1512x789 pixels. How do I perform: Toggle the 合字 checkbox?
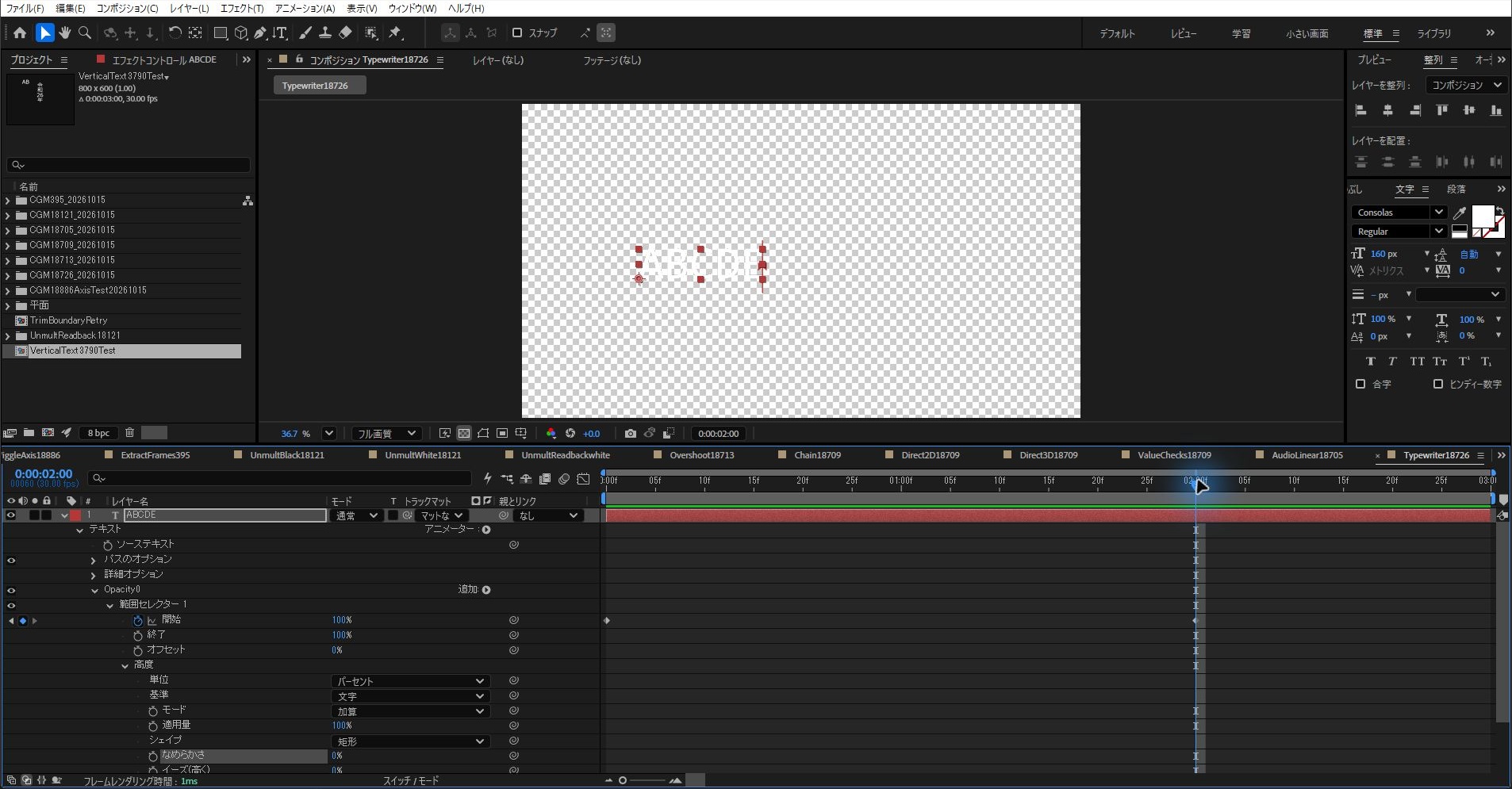(1360, 384)
